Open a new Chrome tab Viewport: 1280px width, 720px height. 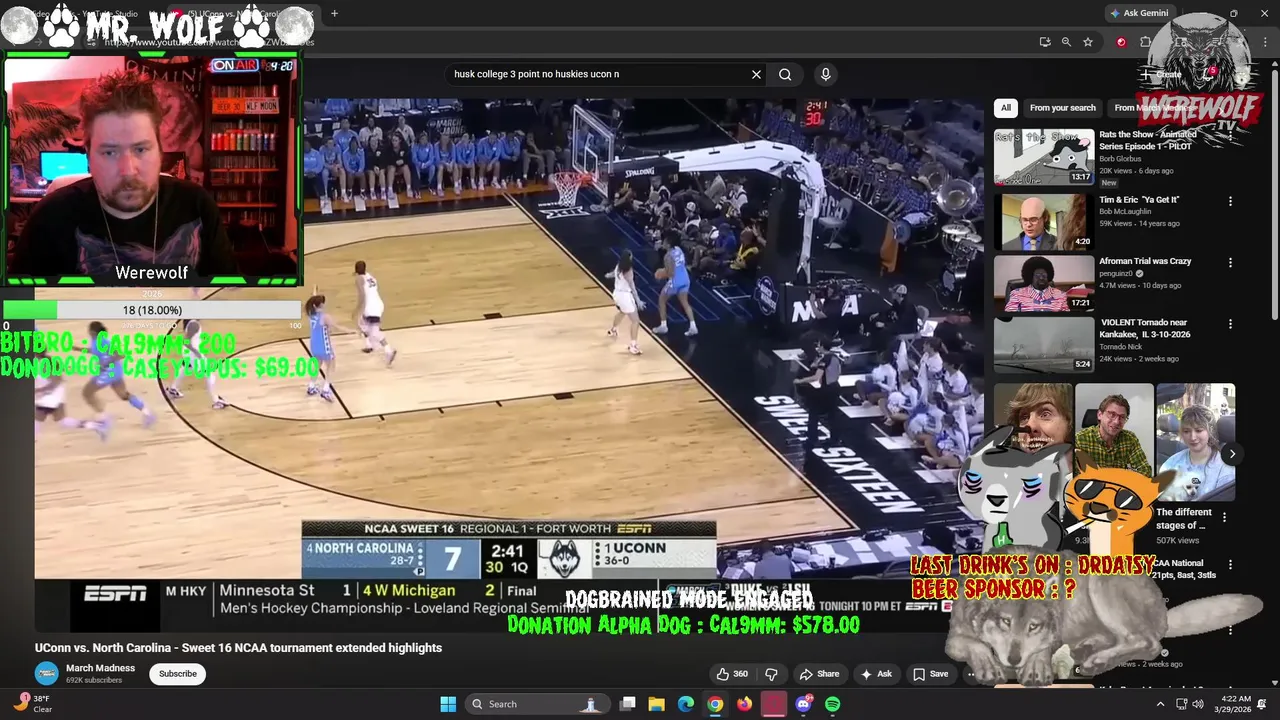pyautogui.click(x=334, y=13)
